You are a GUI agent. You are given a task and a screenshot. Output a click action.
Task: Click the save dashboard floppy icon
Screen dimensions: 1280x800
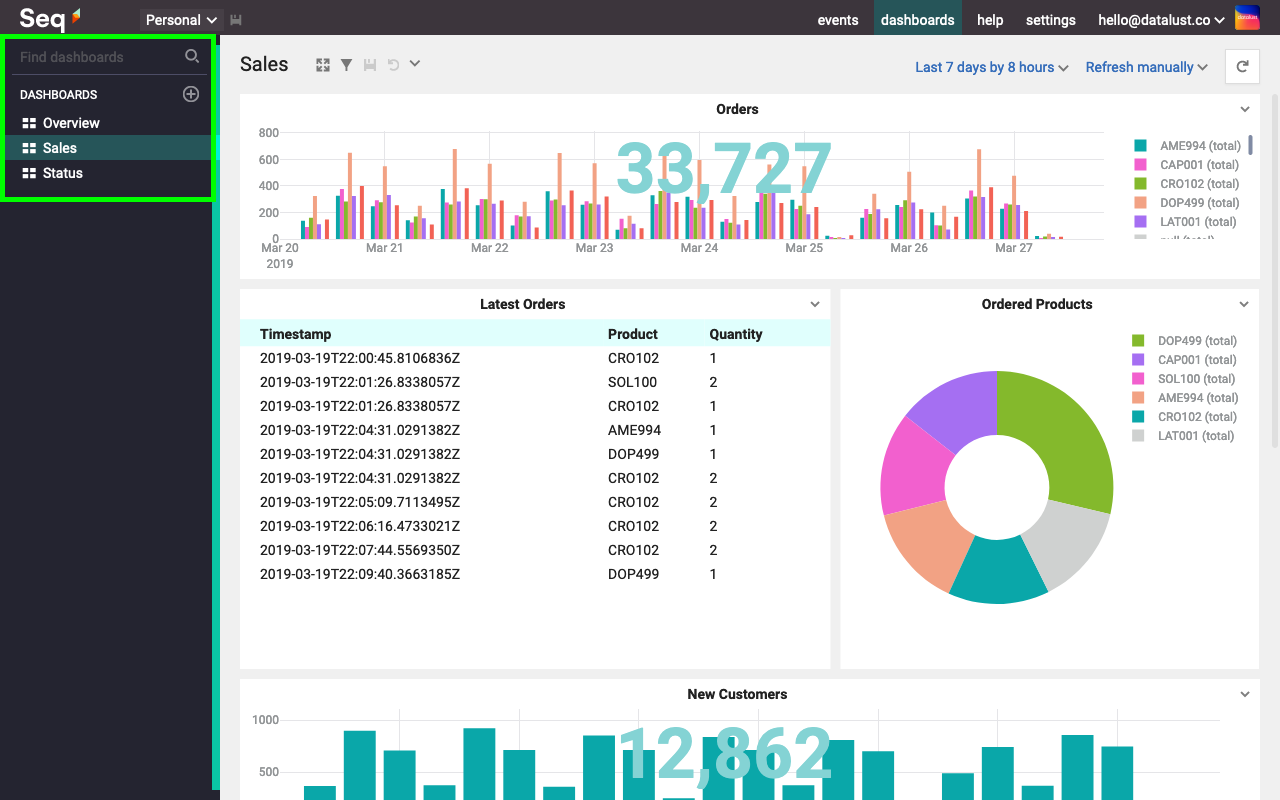point(370,65)
